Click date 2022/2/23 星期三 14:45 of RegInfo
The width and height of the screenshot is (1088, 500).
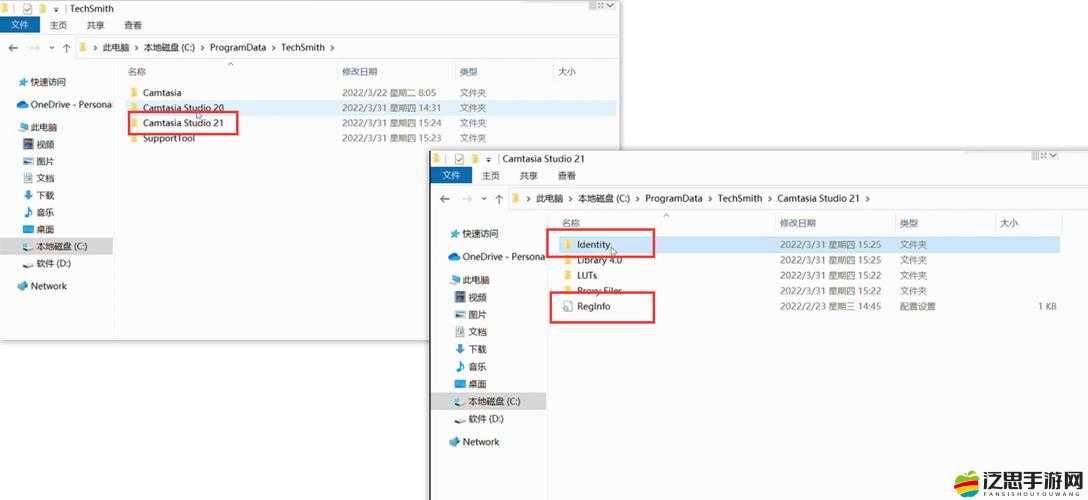click(x=830, y=306)
